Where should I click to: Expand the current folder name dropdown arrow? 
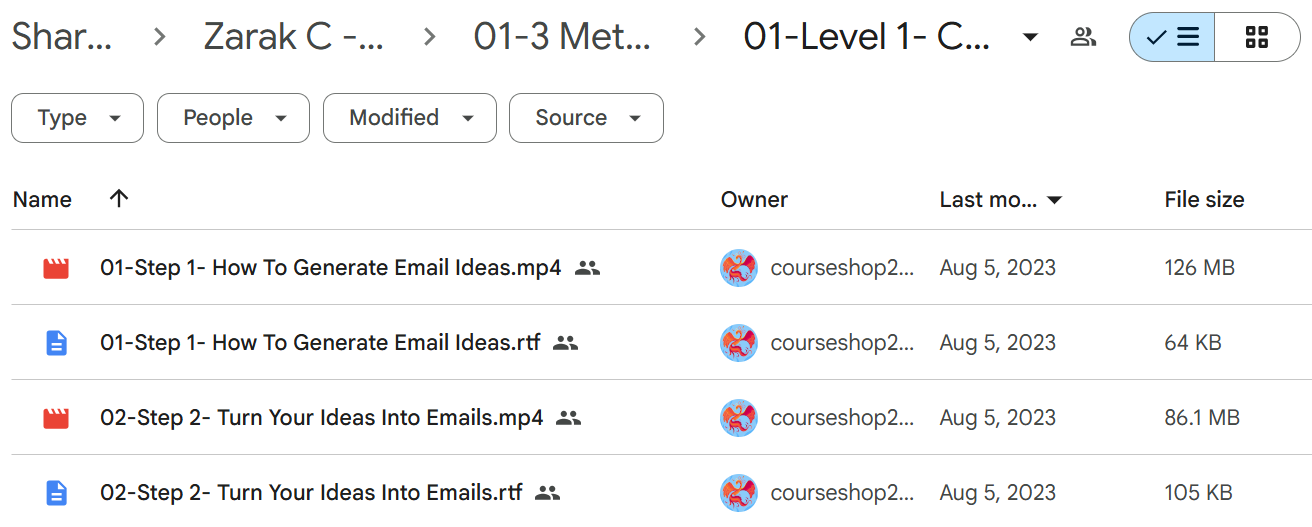pyautogui.click(x=1030, y=38)
